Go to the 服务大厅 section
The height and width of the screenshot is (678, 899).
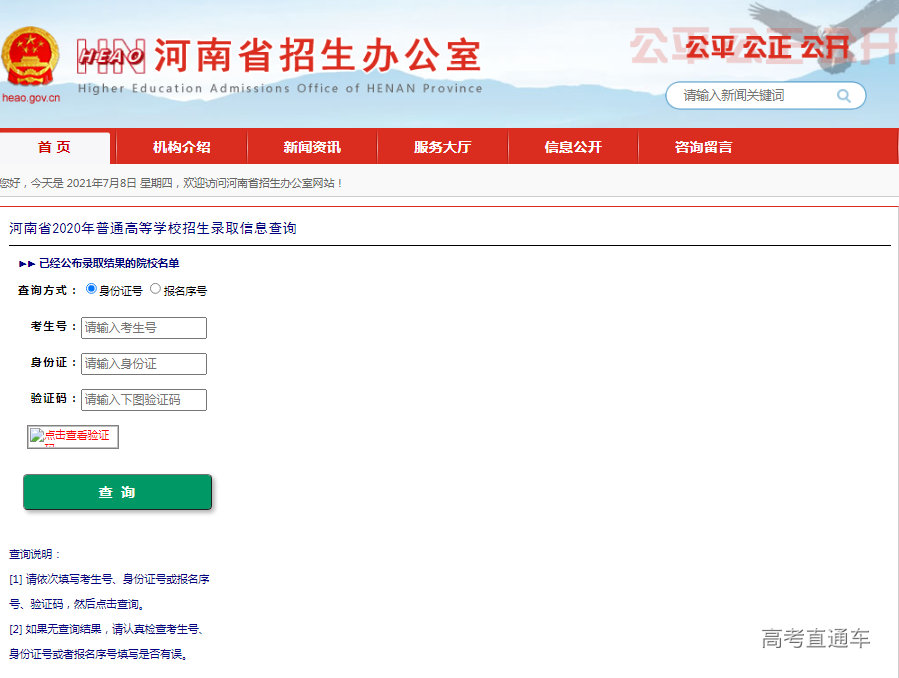443,146
